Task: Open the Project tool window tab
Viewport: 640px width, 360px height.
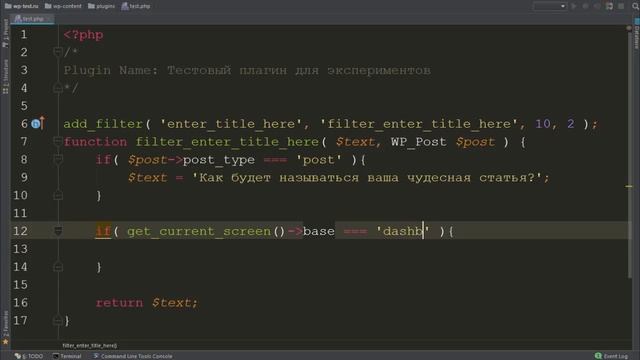Action: coord(5,34)
